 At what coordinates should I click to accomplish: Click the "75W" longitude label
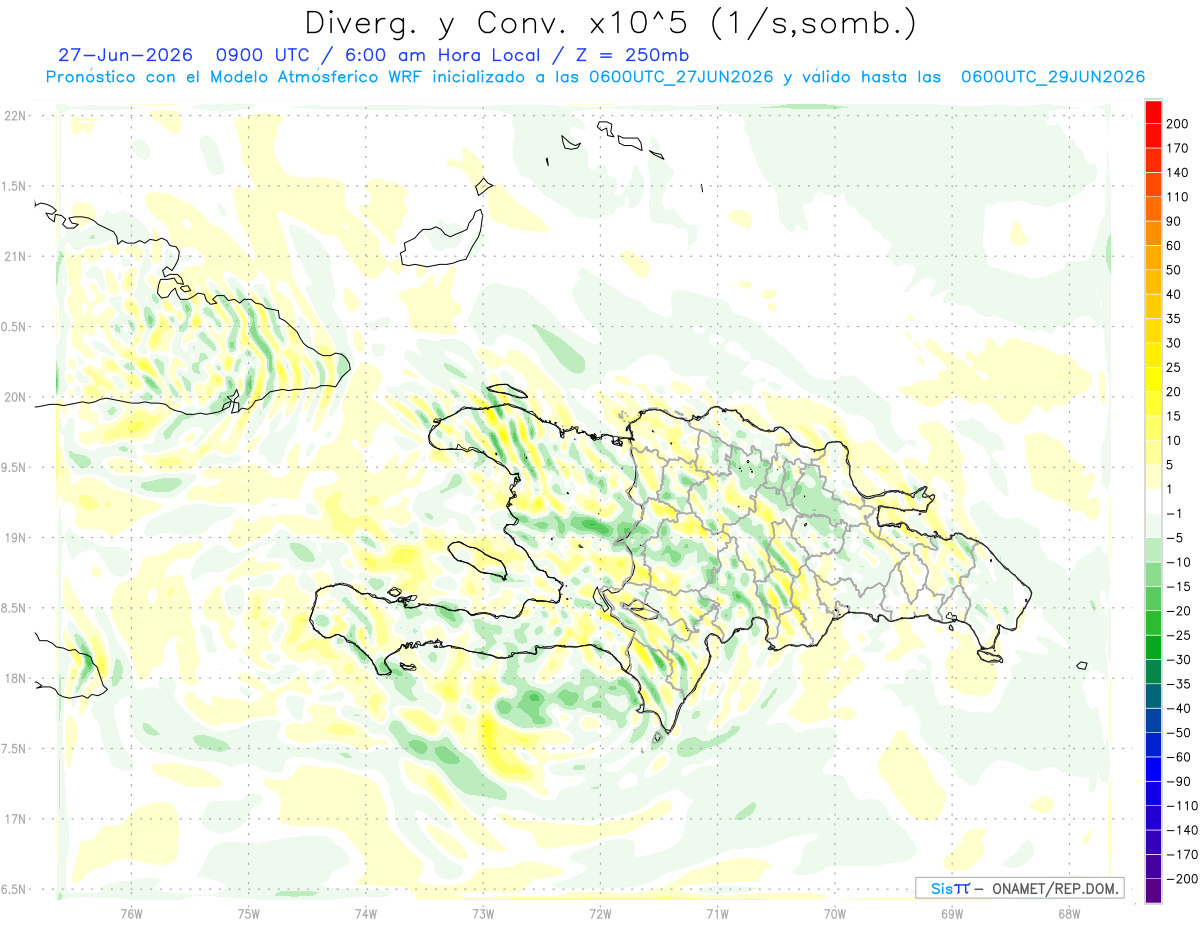pos(249,914)
